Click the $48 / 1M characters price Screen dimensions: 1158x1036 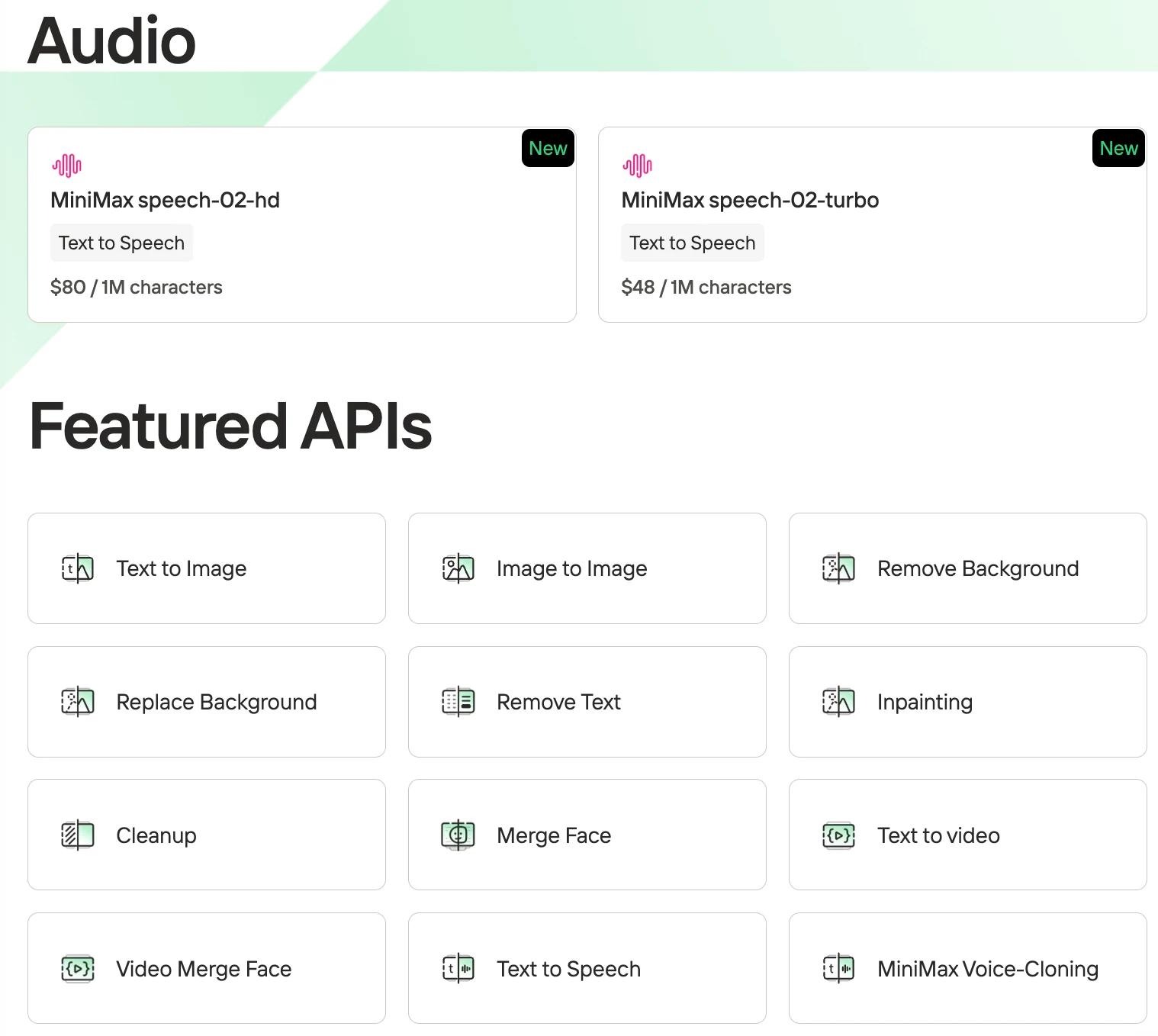pos(706,287)
